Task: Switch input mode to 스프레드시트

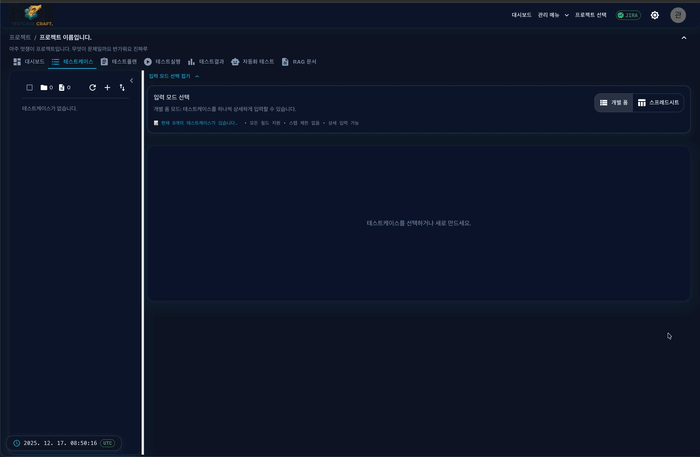Action: [660, 102]
